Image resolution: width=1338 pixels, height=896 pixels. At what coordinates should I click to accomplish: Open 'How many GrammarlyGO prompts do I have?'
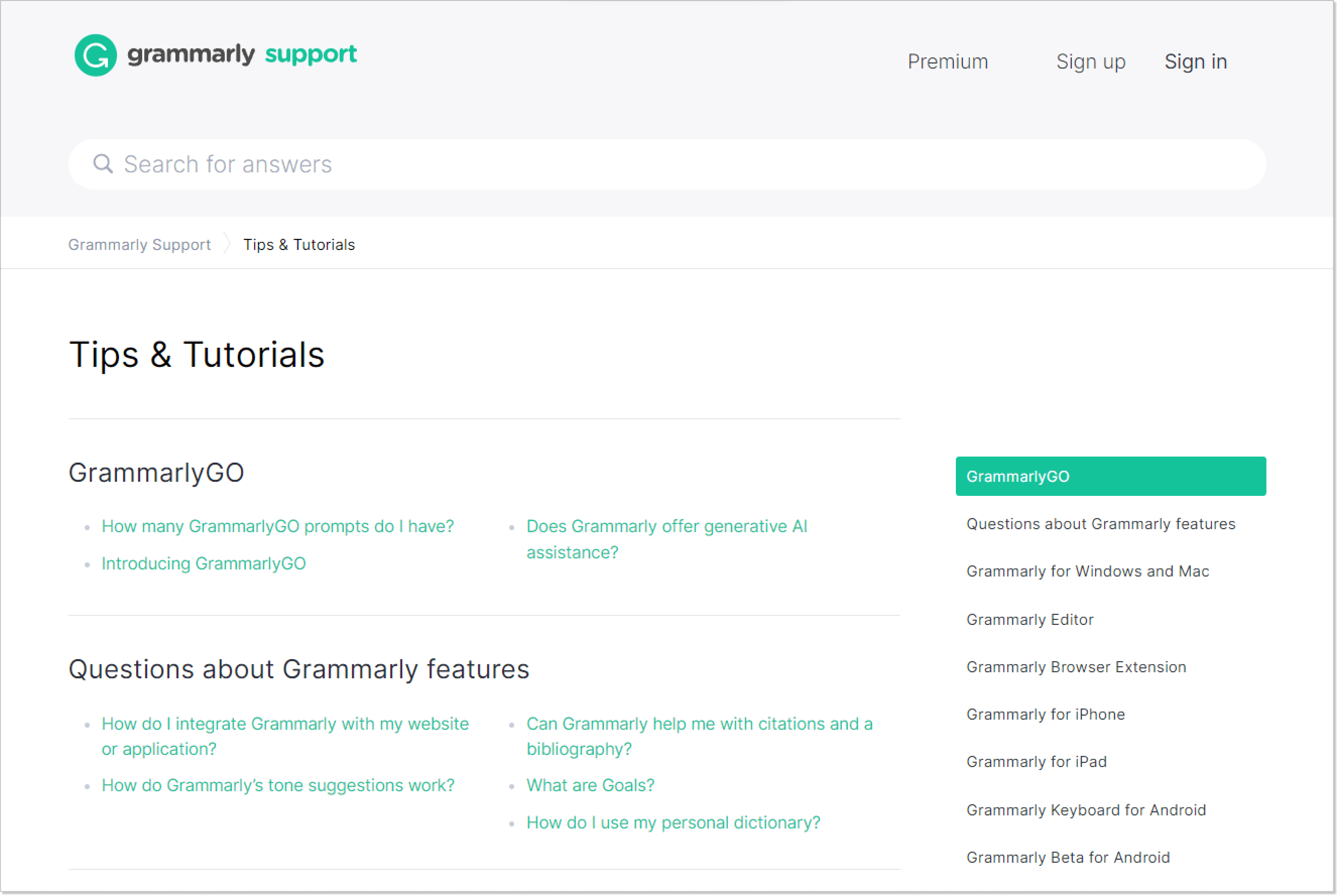(x=278, y=526)
